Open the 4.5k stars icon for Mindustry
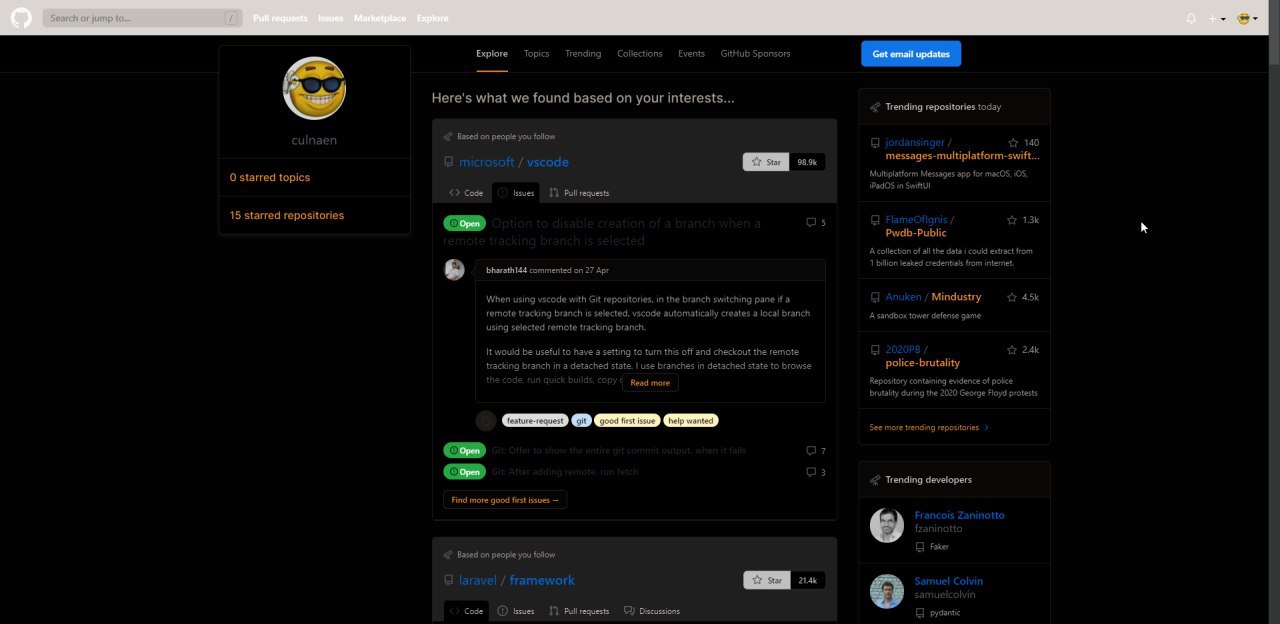 coord(1023,297)
